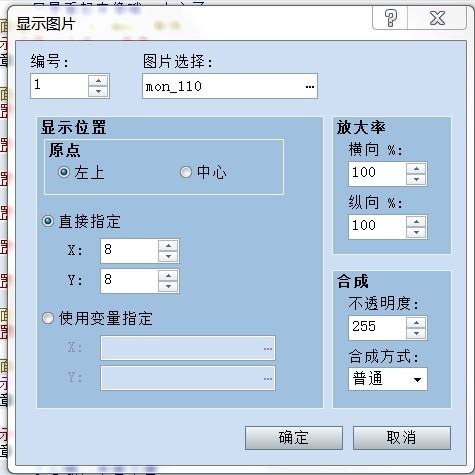
Task: Click the 横向 % value field
Action: pos(378,174)
